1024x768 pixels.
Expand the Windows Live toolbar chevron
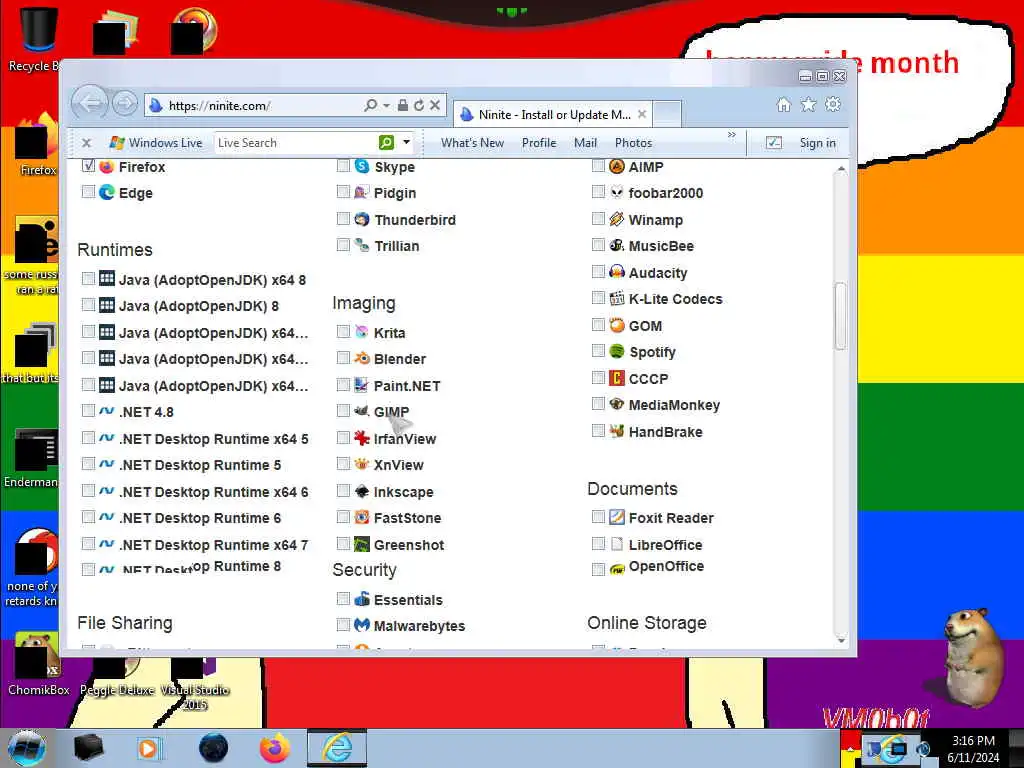(x=731, y=135)
